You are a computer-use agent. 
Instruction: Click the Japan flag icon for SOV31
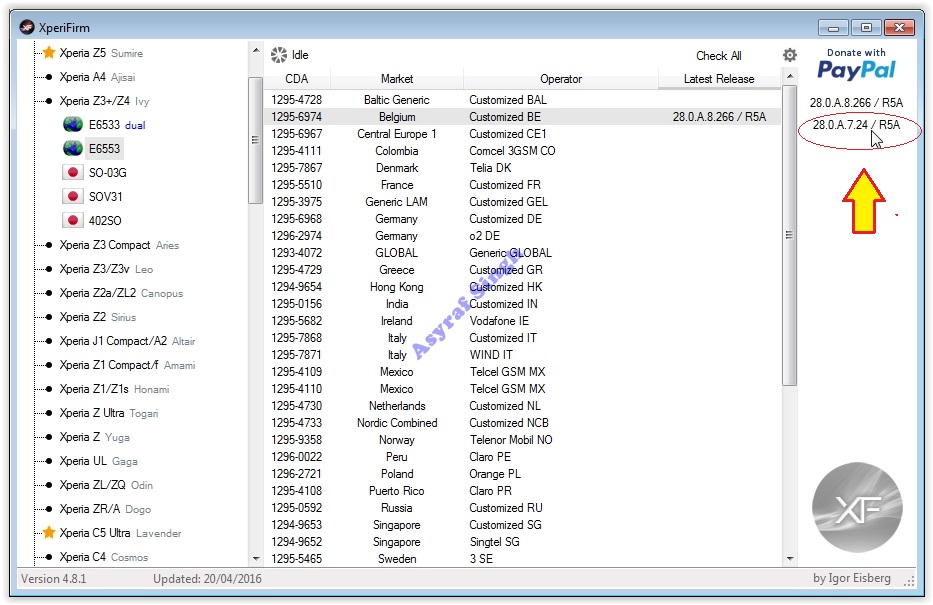[x=73, y=196]
